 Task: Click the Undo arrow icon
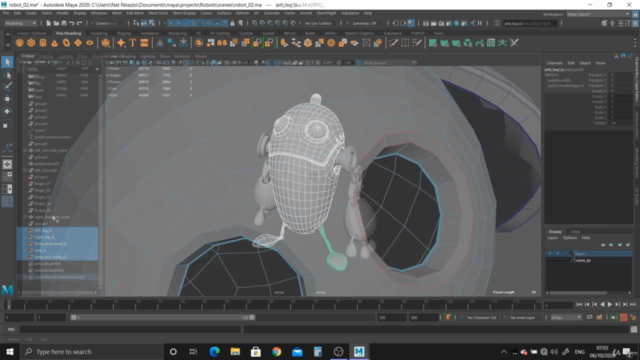[71, 23]
